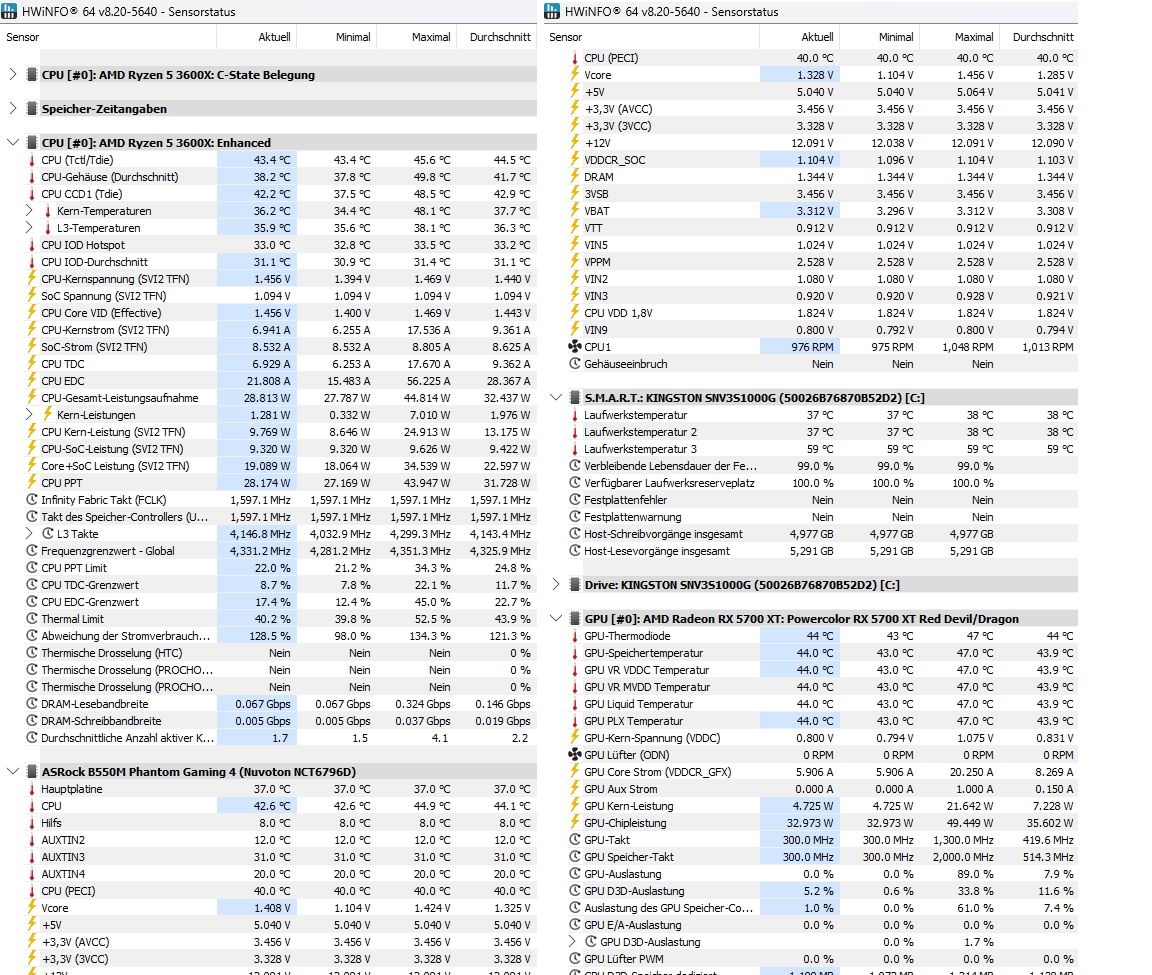Click thermometer icon next to CPU-Gehäuse (Durchschnitt)
The height and width of the screenshot is (975, 1152).
[x=32, y=177]
